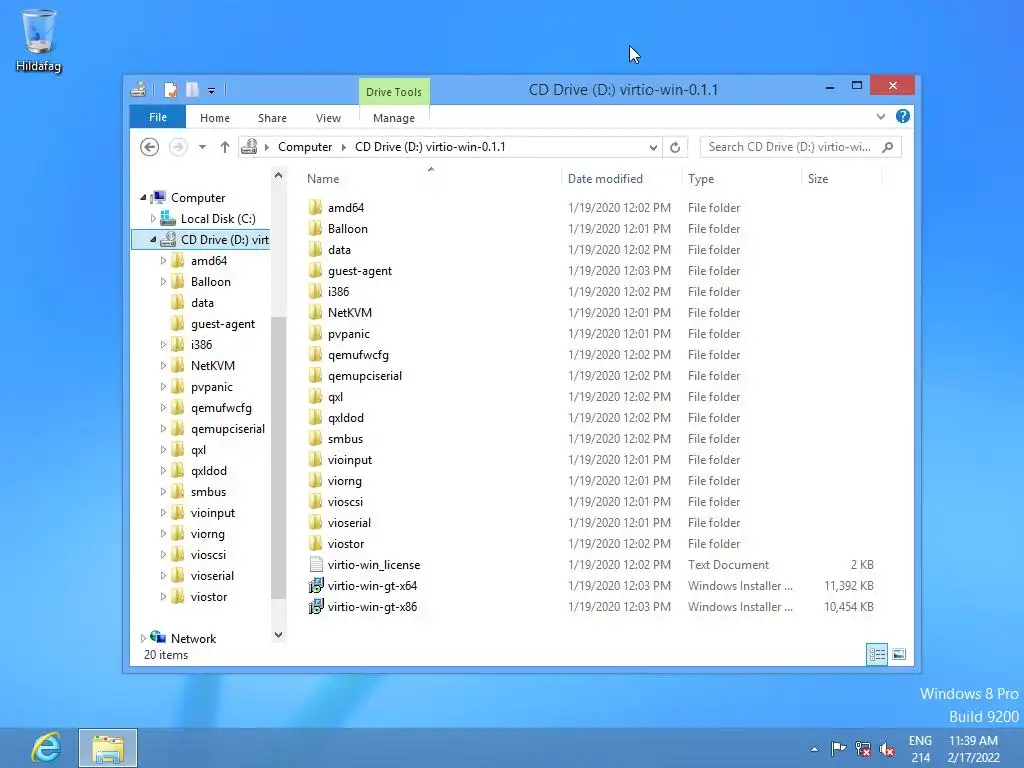Sort by the Date modified column header
This screenshot has width=1024, height=768.
[605, 179]
